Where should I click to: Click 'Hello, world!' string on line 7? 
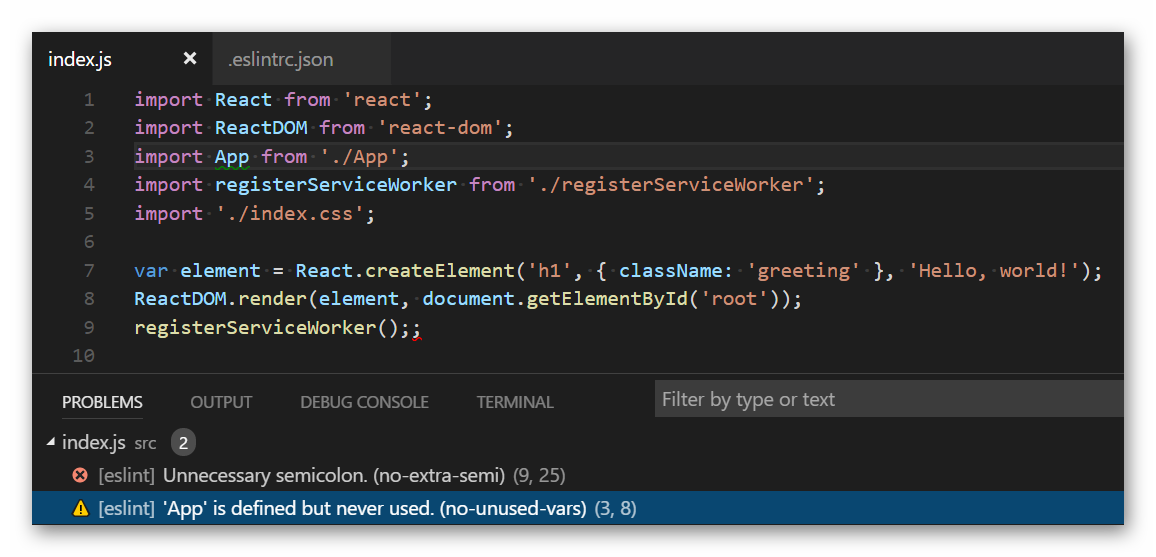click(994, 271)
